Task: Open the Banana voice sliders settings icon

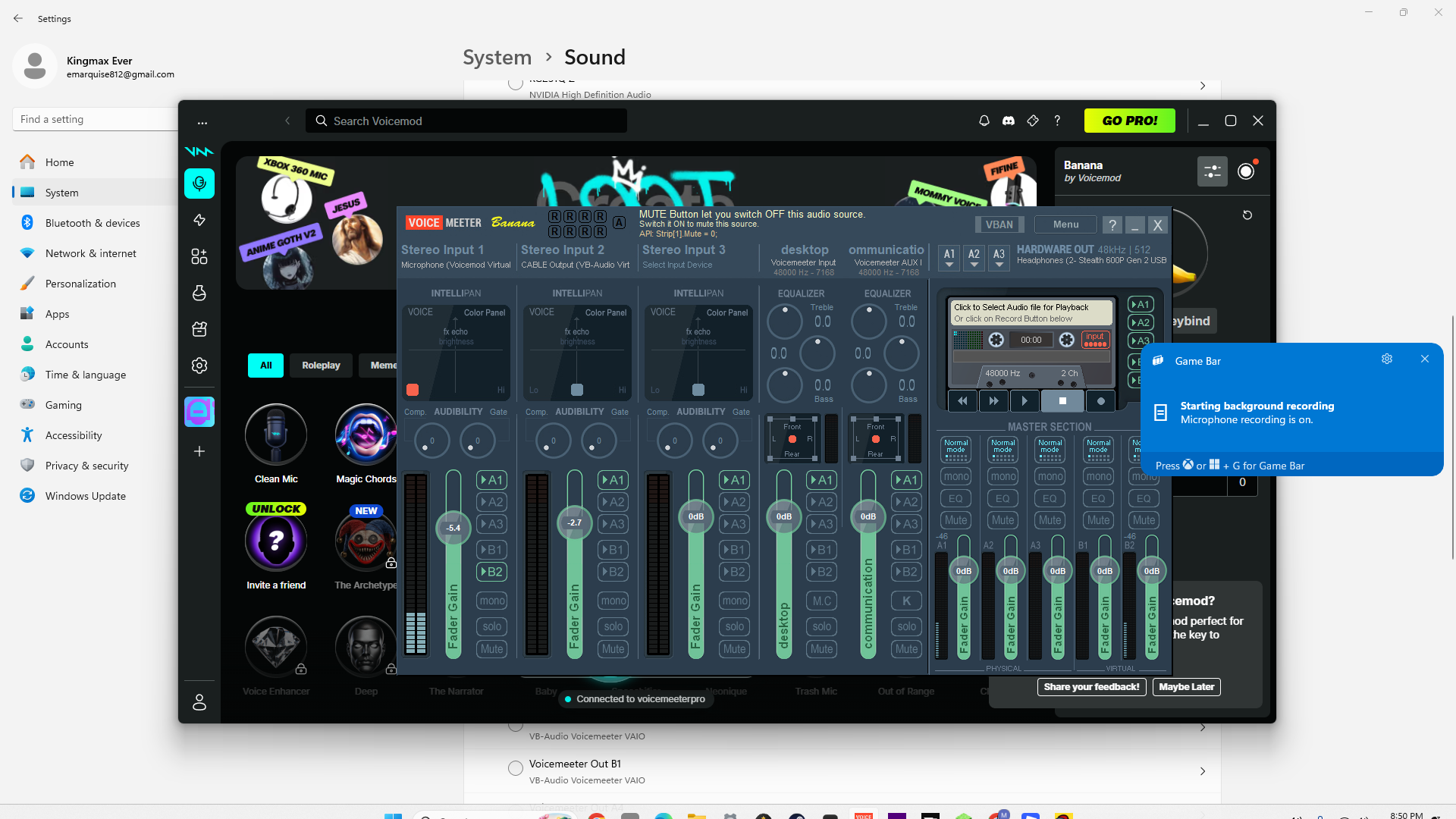Action: point(1212,171)
